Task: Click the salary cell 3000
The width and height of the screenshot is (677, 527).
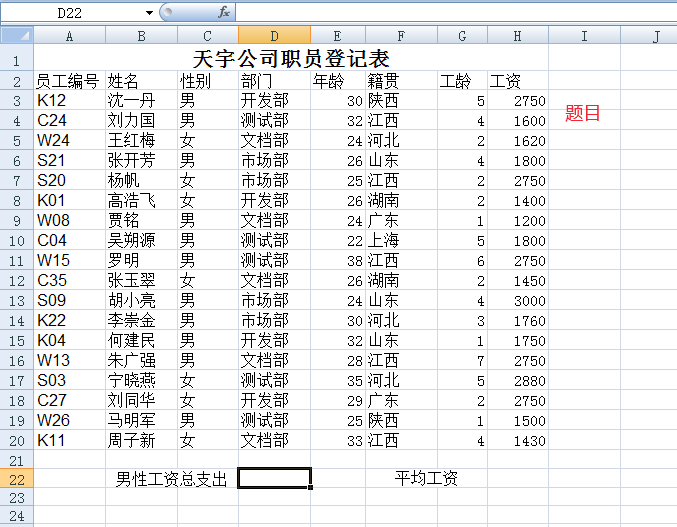Action: (518, 300)
